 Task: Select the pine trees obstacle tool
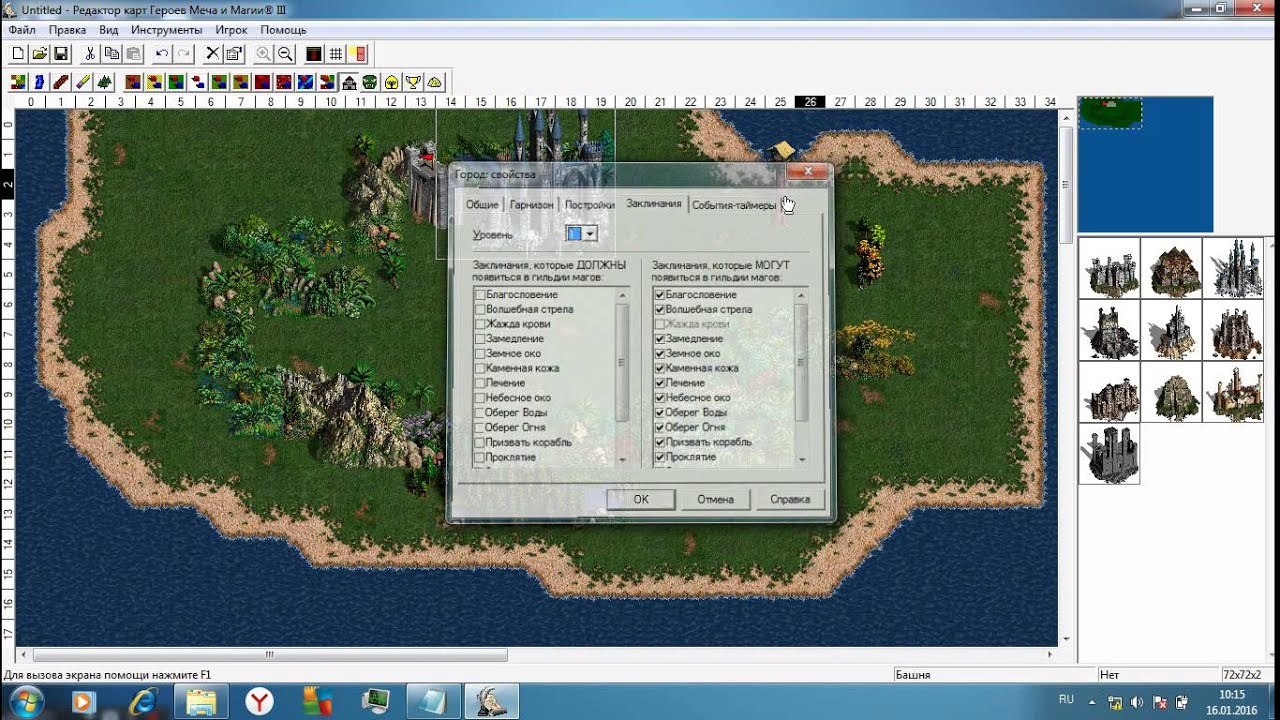click(x=105, y=82)
